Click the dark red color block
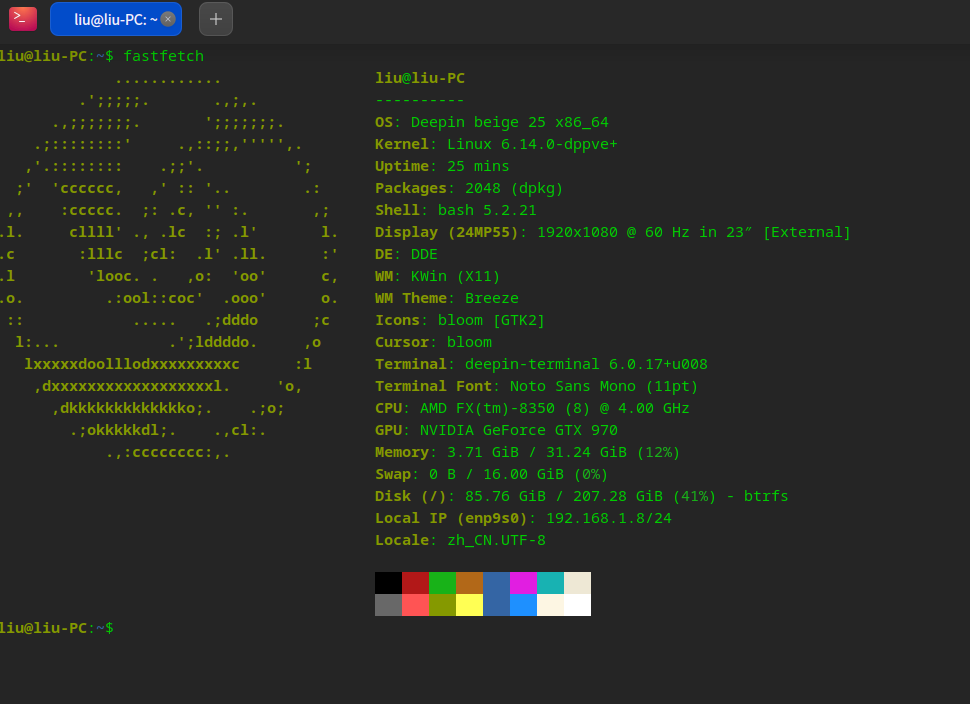The height and width of the screenshot is (704, 970). pos(416,583)
